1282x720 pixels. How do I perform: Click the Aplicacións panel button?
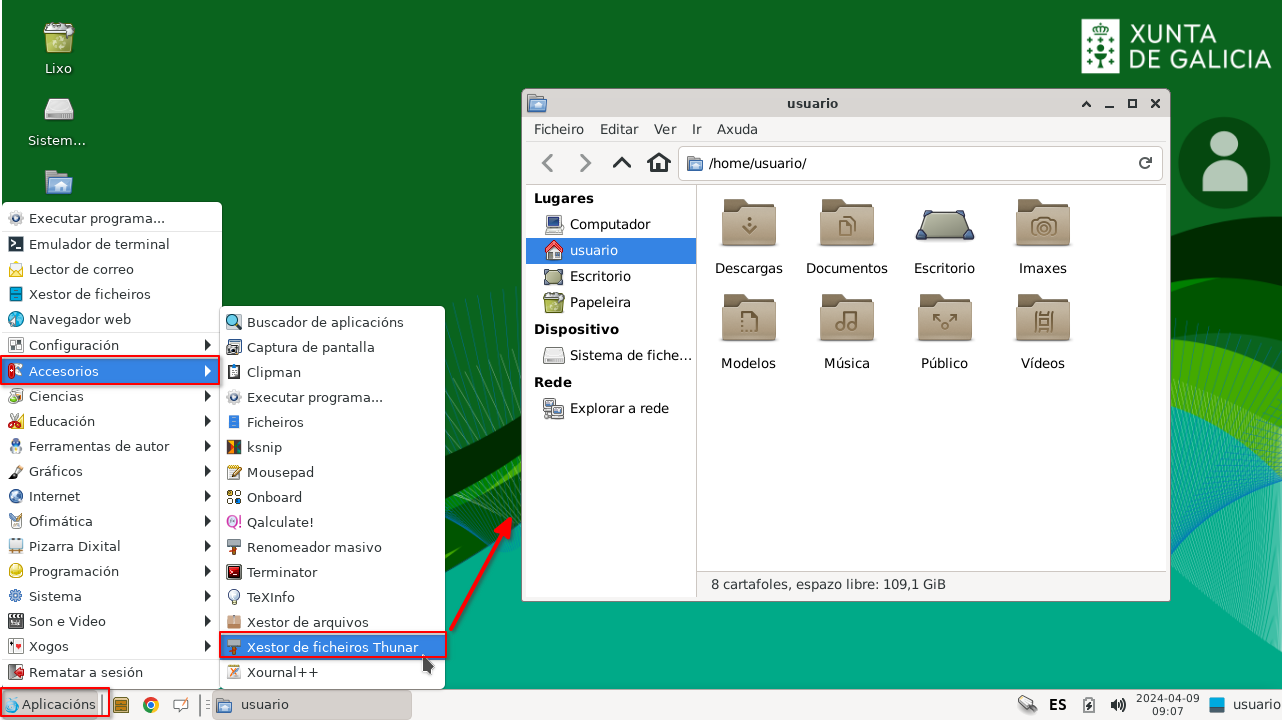[x=50, y=704]
